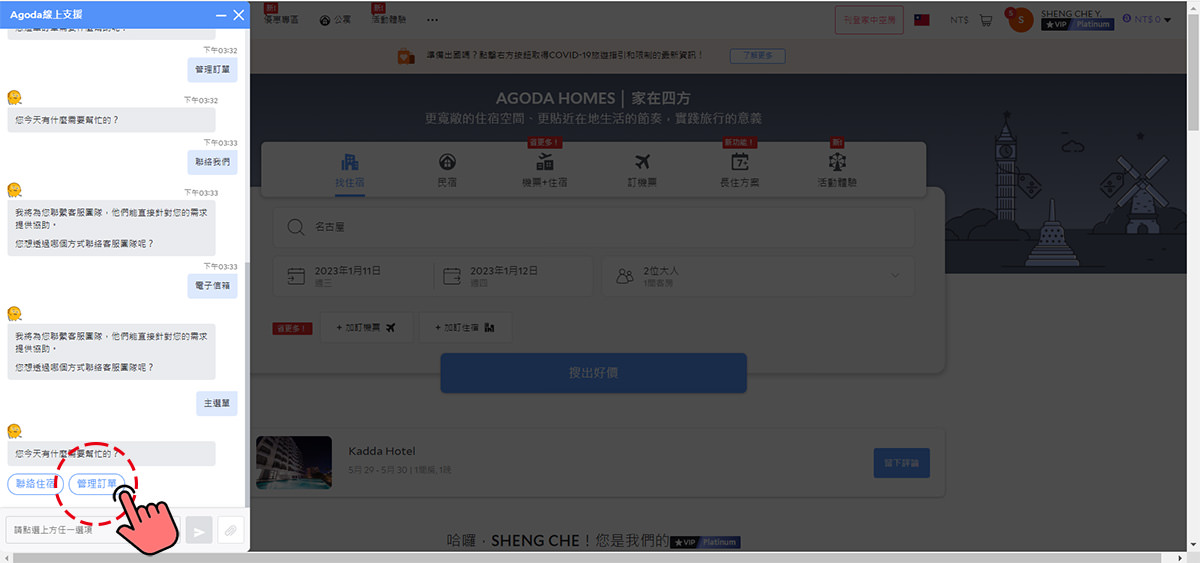Select the 機票+住宿 tab
The image size is (1200, 563).
[545, 169]
